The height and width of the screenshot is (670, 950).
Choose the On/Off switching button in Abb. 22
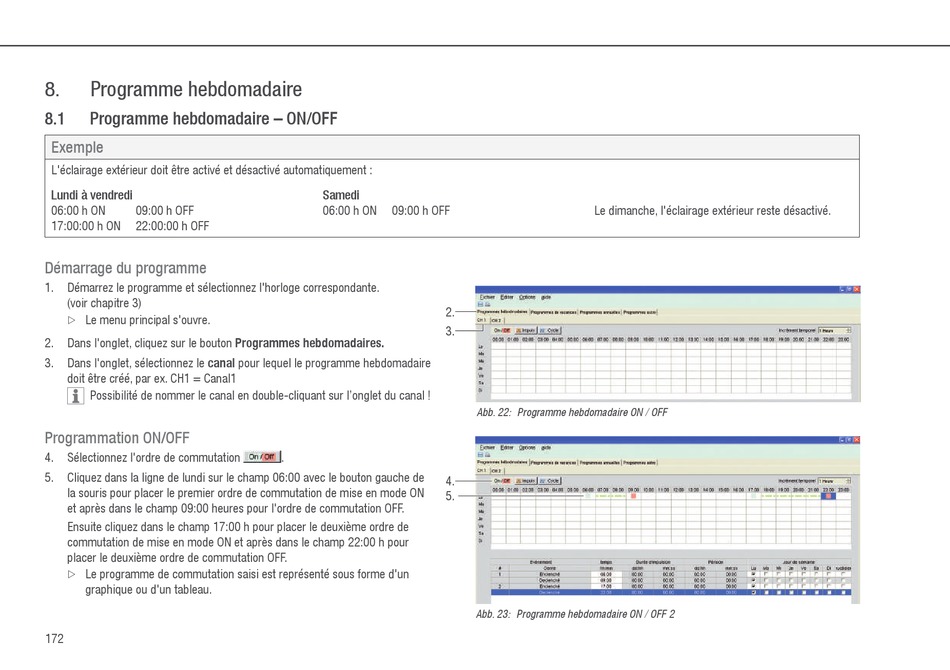click(502, 331)
